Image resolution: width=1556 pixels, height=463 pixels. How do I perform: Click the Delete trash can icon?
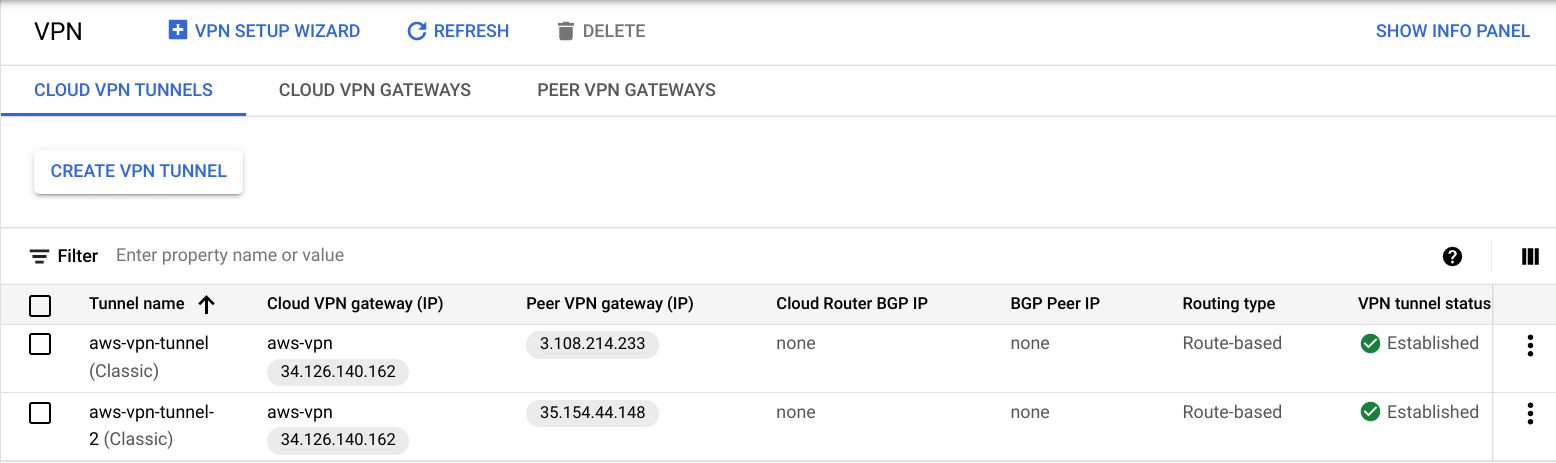click(566, 31)
